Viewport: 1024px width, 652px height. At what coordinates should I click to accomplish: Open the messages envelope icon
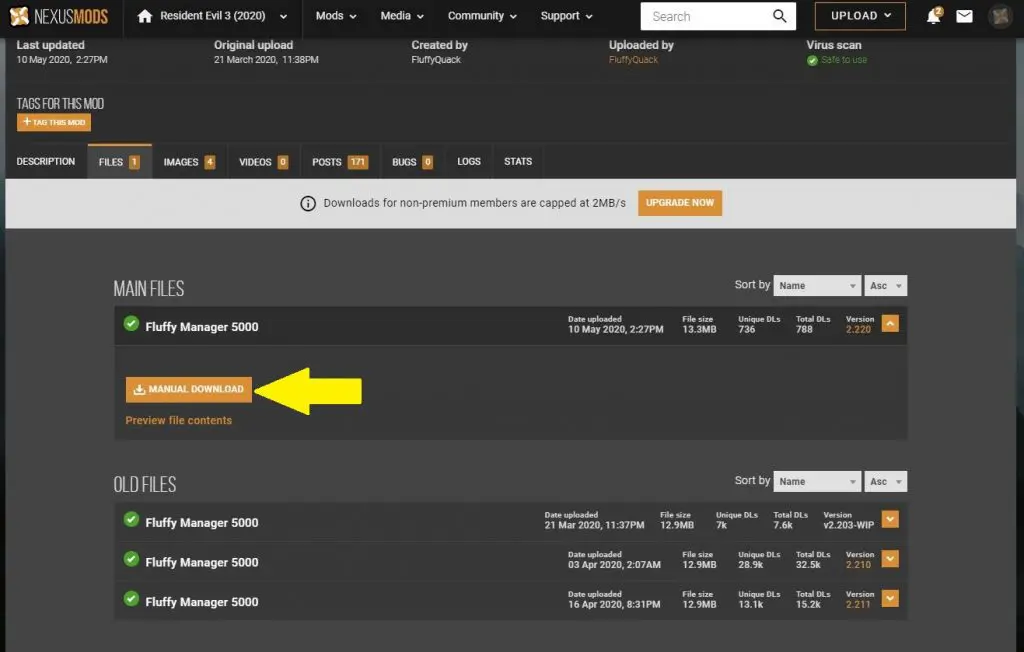tap(964, 16)
